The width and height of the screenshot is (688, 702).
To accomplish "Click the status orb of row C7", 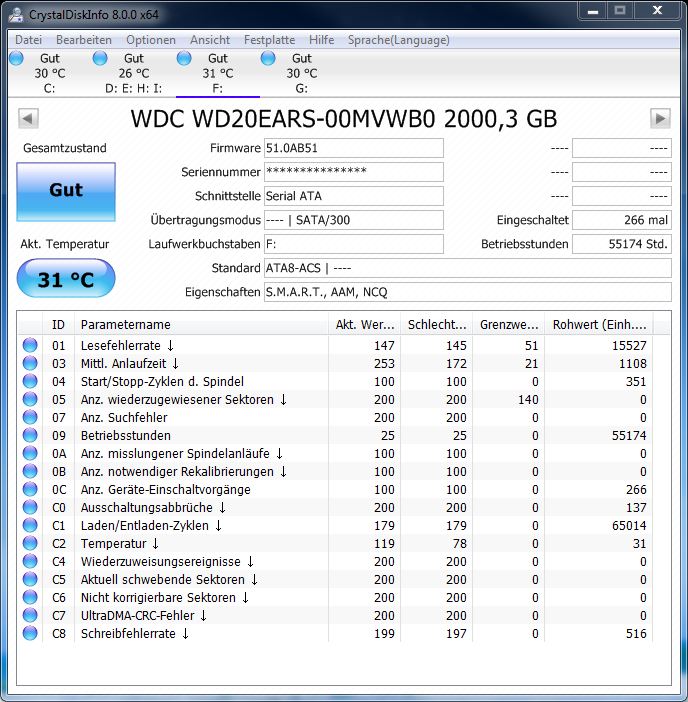I will click(30, 615).
